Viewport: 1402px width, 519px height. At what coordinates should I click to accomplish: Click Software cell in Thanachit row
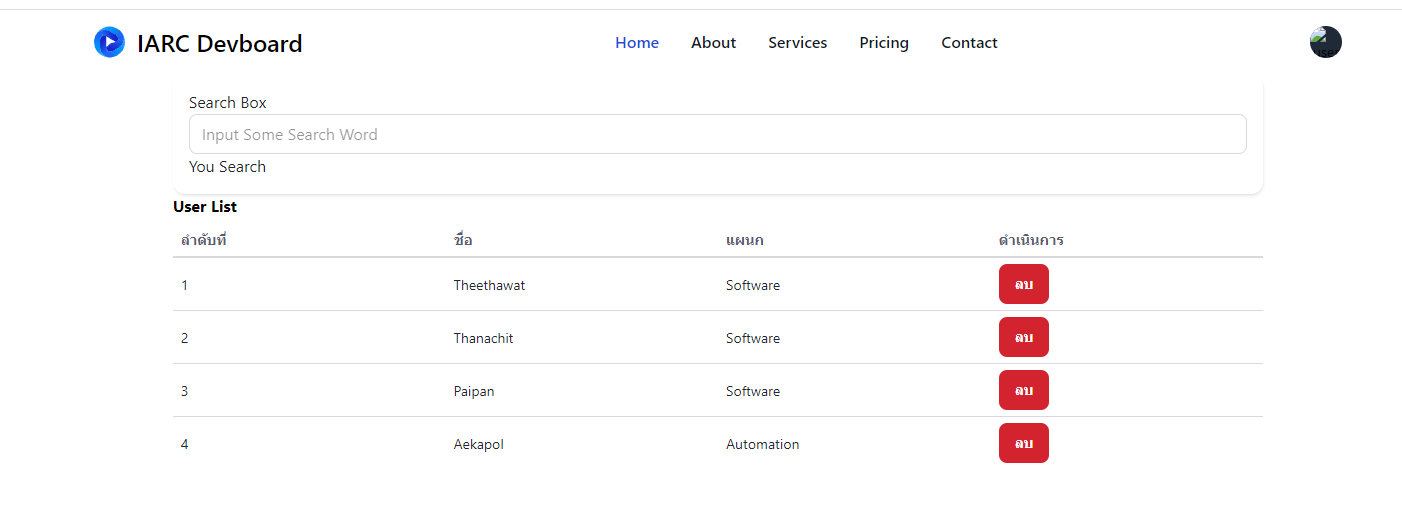click(753, 338)
